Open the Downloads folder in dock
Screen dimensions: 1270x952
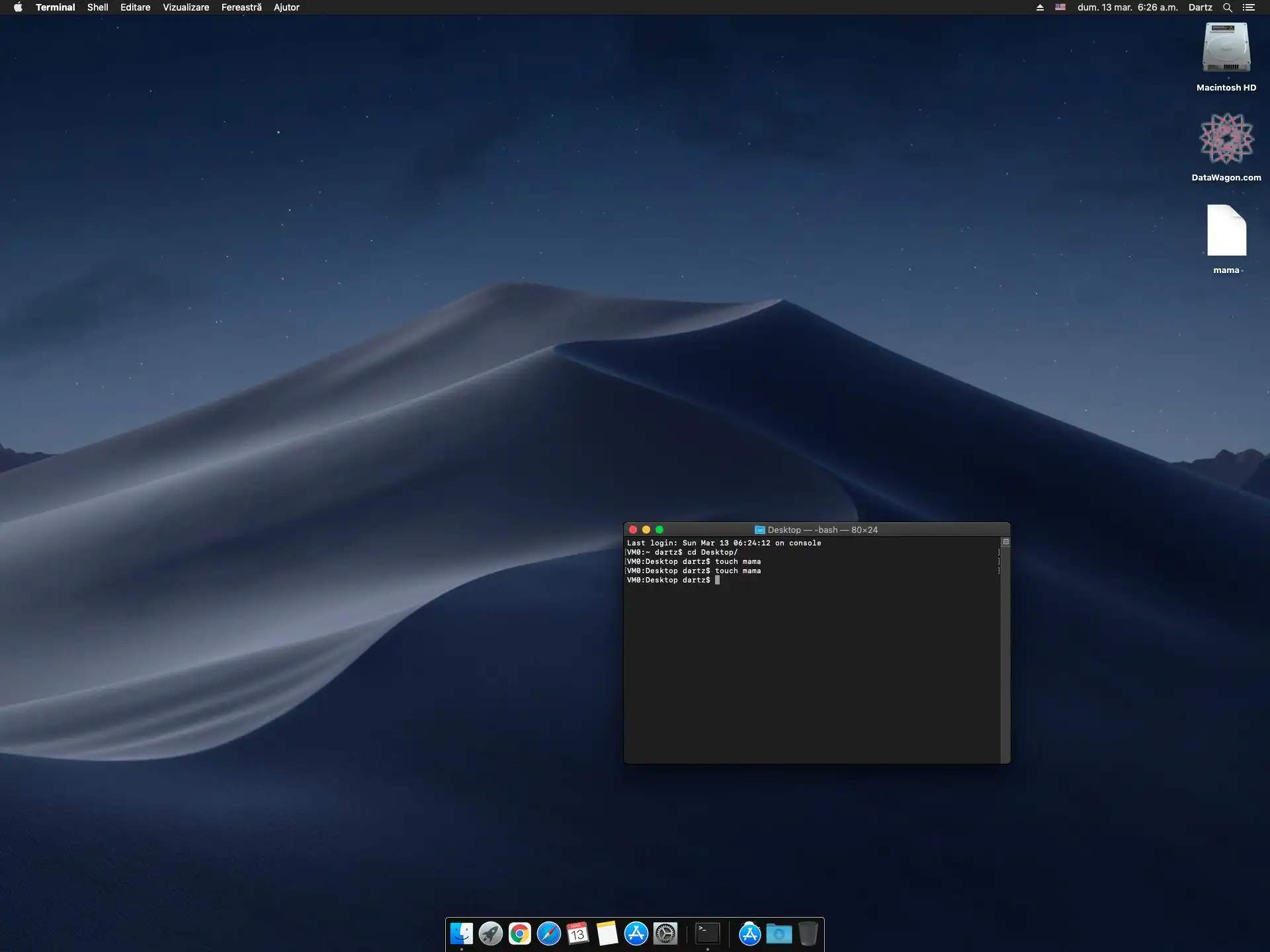click(x=779, y=933)
